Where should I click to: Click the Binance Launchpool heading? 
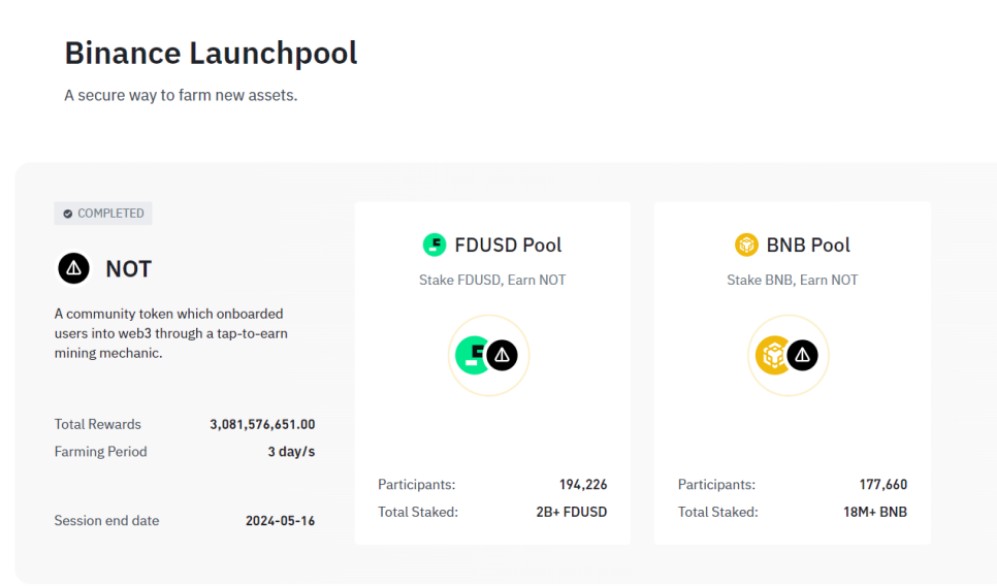click(210, 53)
